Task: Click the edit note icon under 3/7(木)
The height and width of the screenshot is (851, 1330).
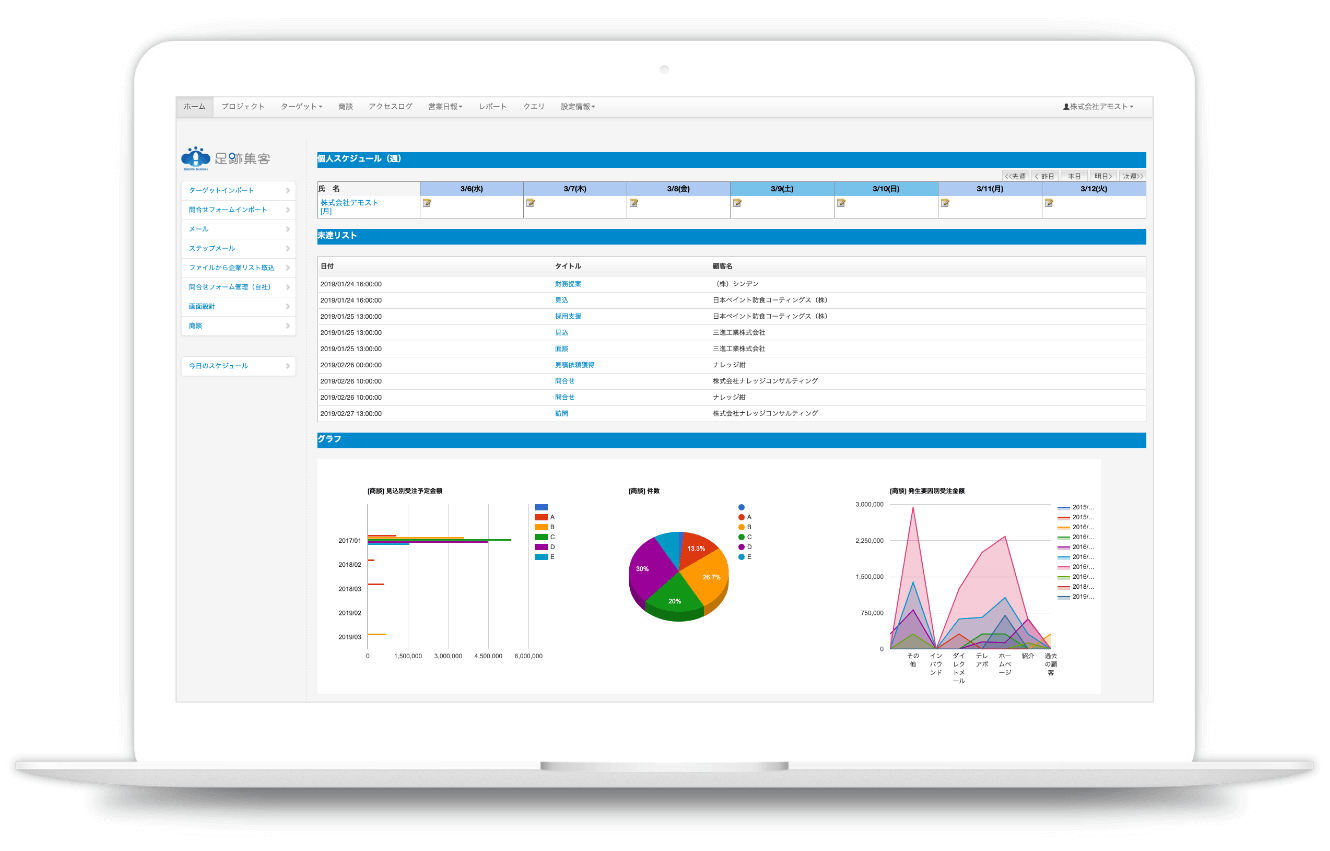Action: [531, 203]
